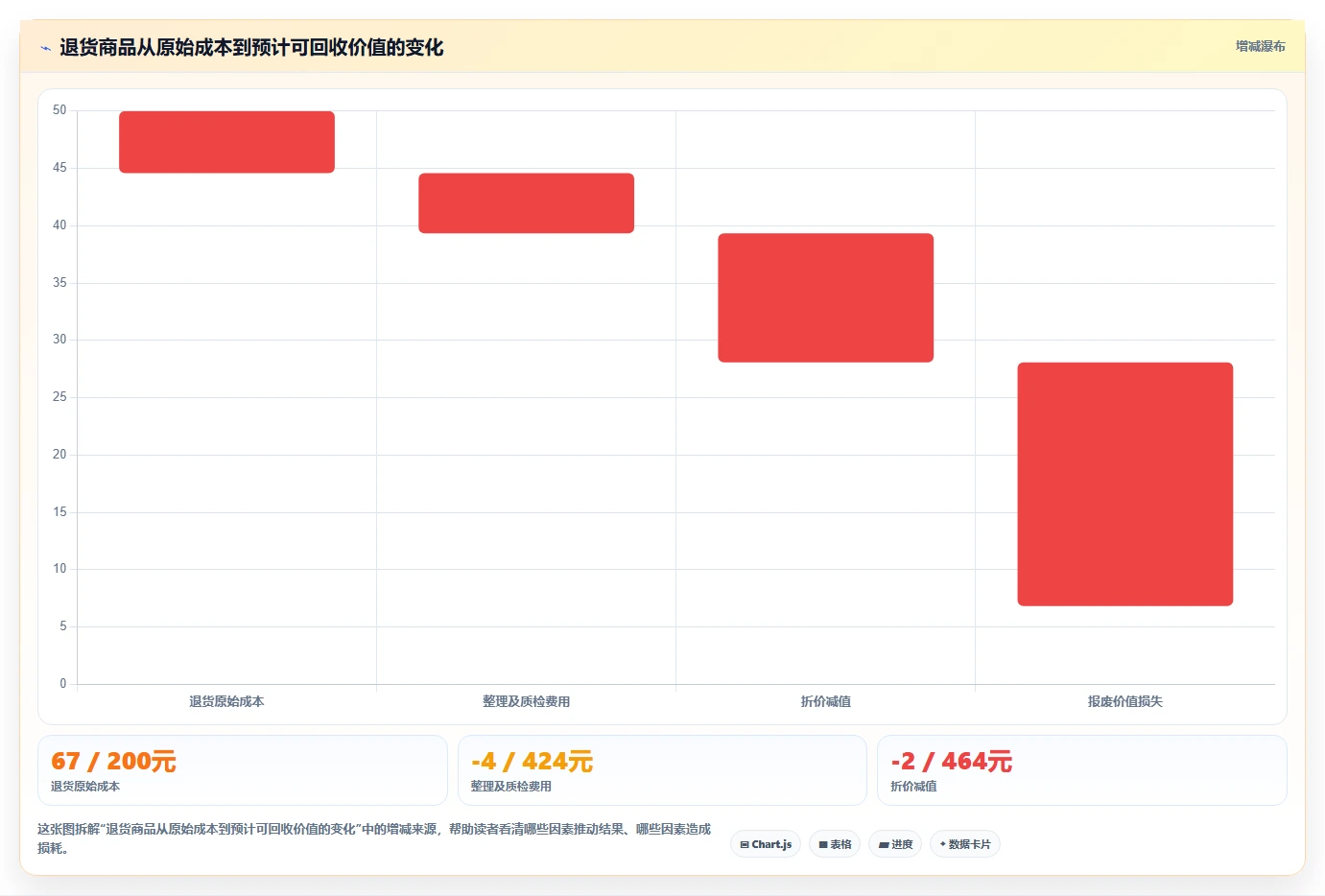Click the x-axis label 折价减值

click(x=825, y=701)
